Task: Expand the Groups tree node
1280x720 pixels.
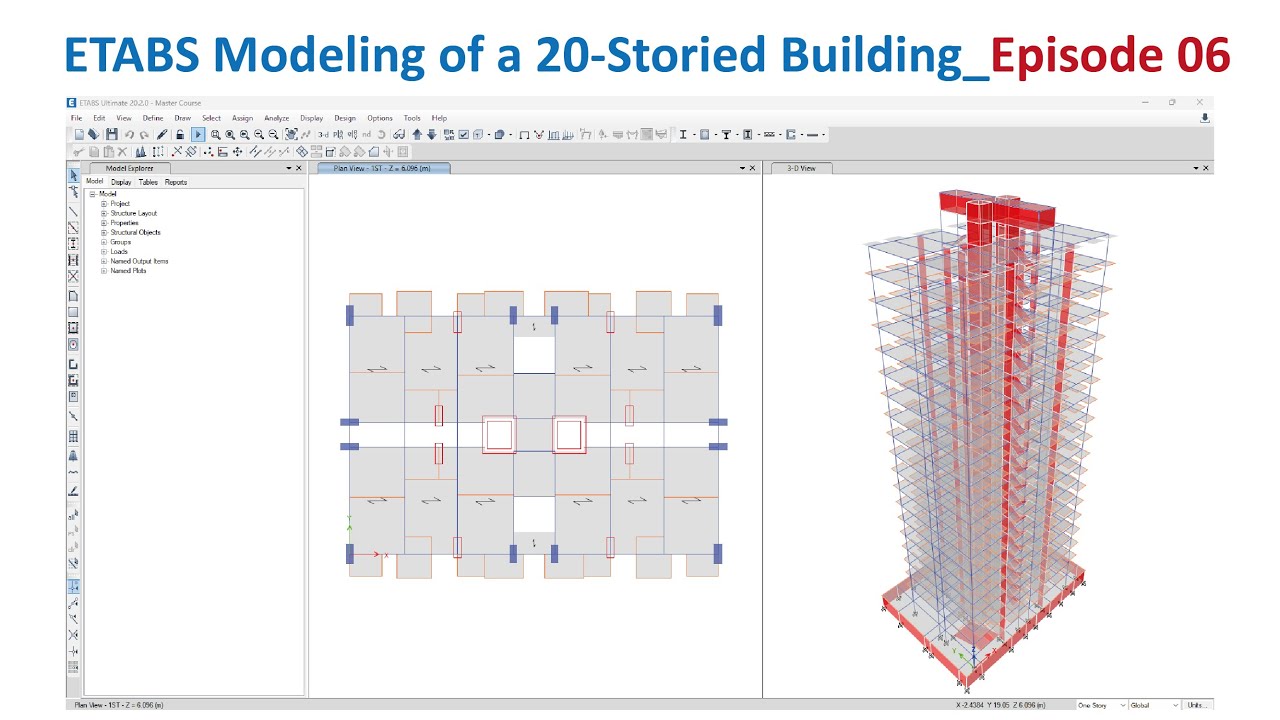Action: 104,242
